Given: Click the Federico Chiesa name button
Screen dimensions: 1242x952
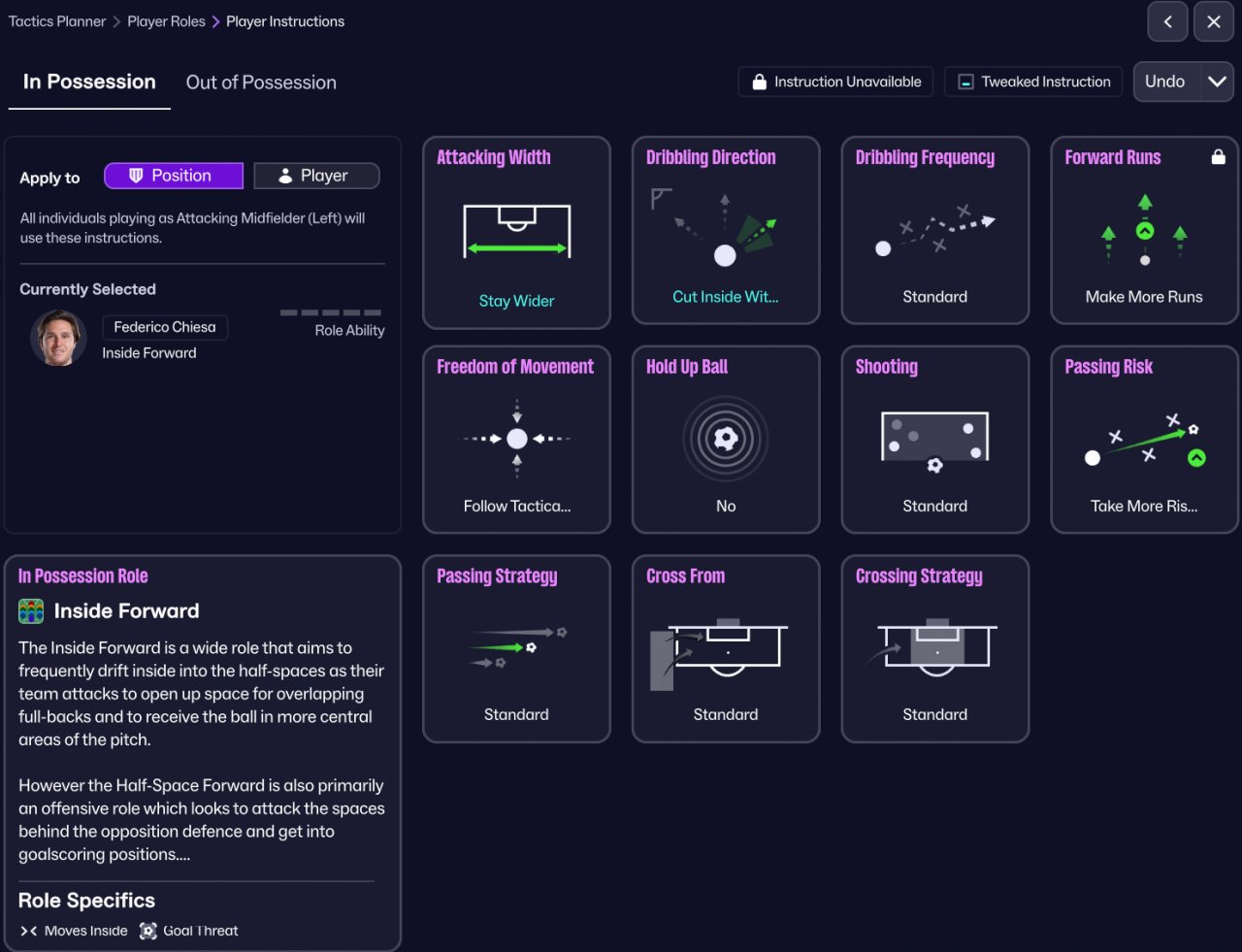Looking at the screenshot, I should (165, 327).
